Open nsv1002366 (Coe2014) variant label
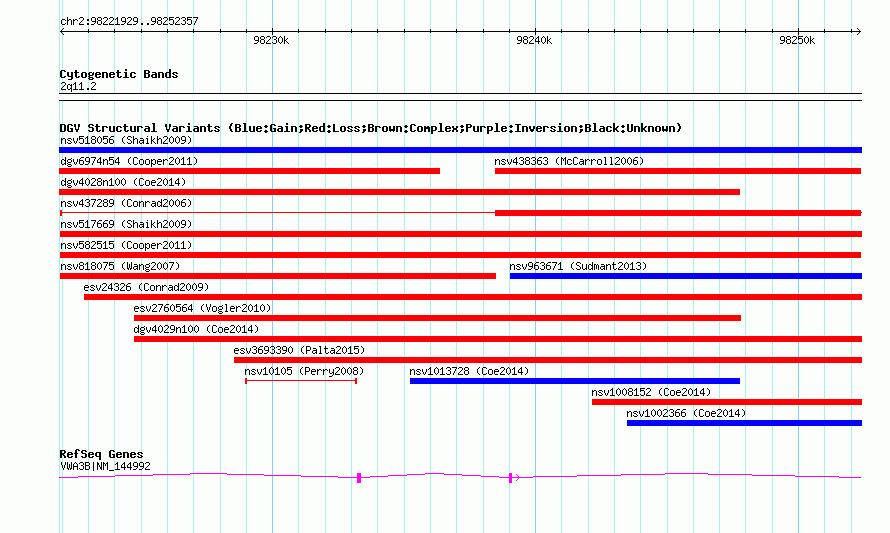The height and width of the screenshot is (533, 890). tap(686, 413)
